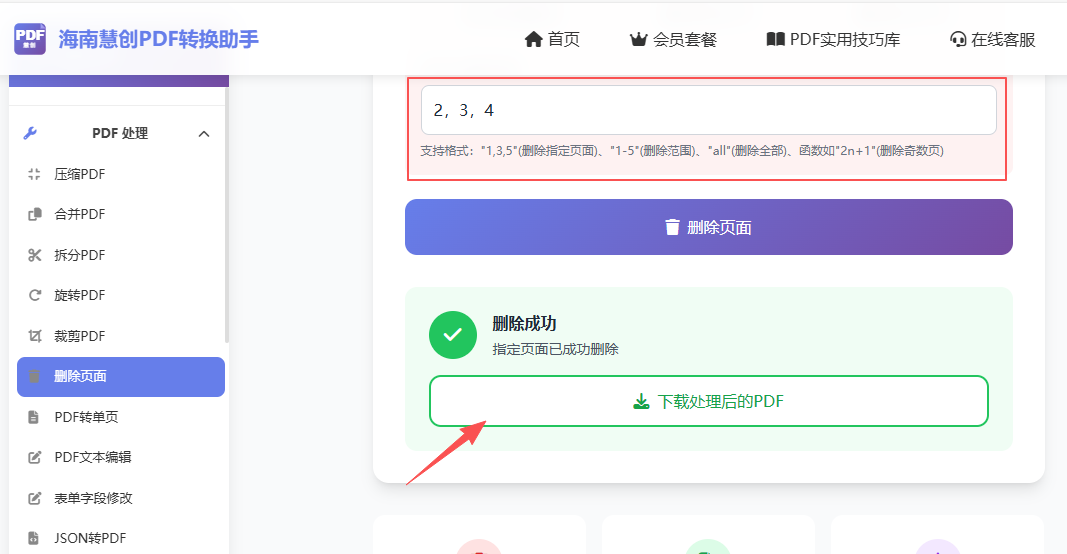Open 表单字段修改 tool
The height and width of the screenshot is (554, 1067).
point(93,498)
